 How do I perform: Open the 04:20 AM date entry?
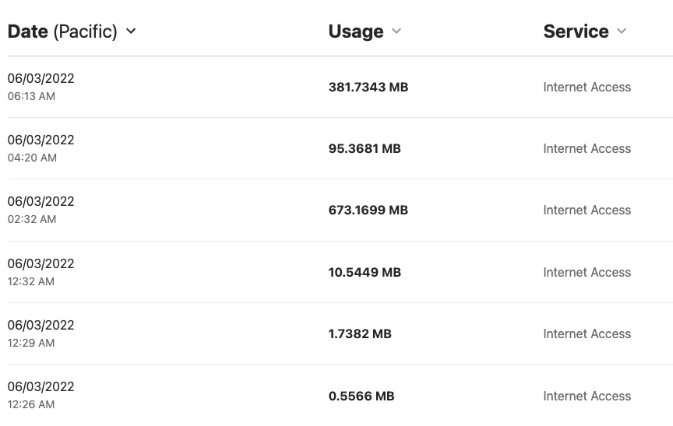pyautogui.click(x=41, y=148)
